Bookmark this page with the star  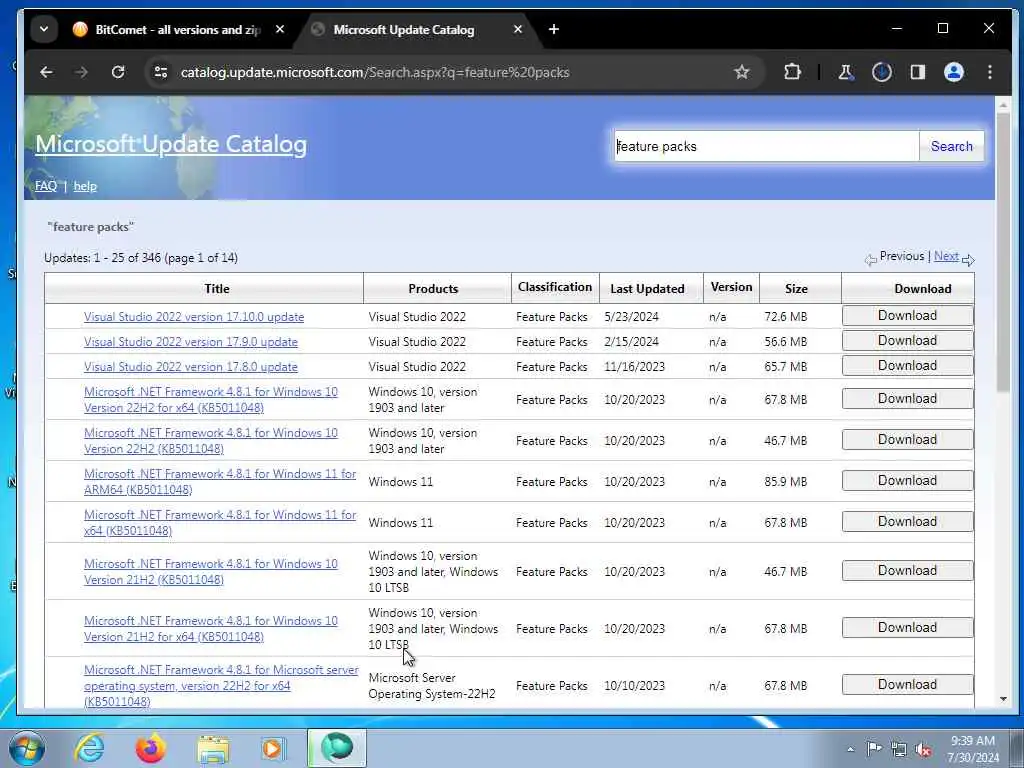pos(741,72)
